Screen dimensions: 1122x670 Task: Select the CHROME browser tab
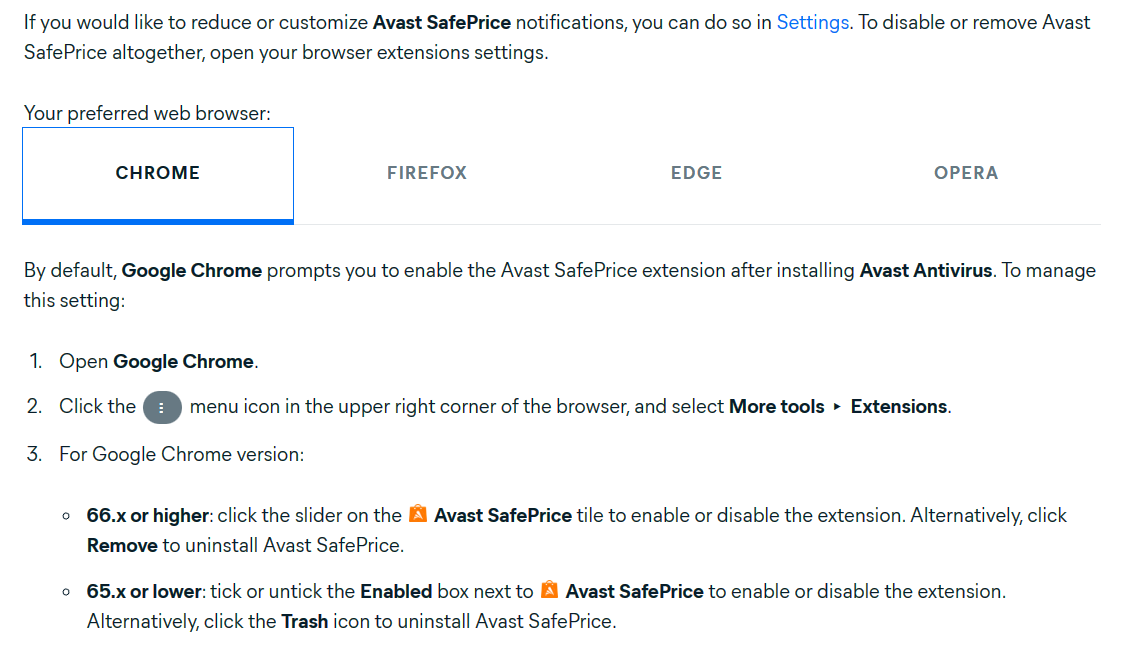tap(158, 173)
